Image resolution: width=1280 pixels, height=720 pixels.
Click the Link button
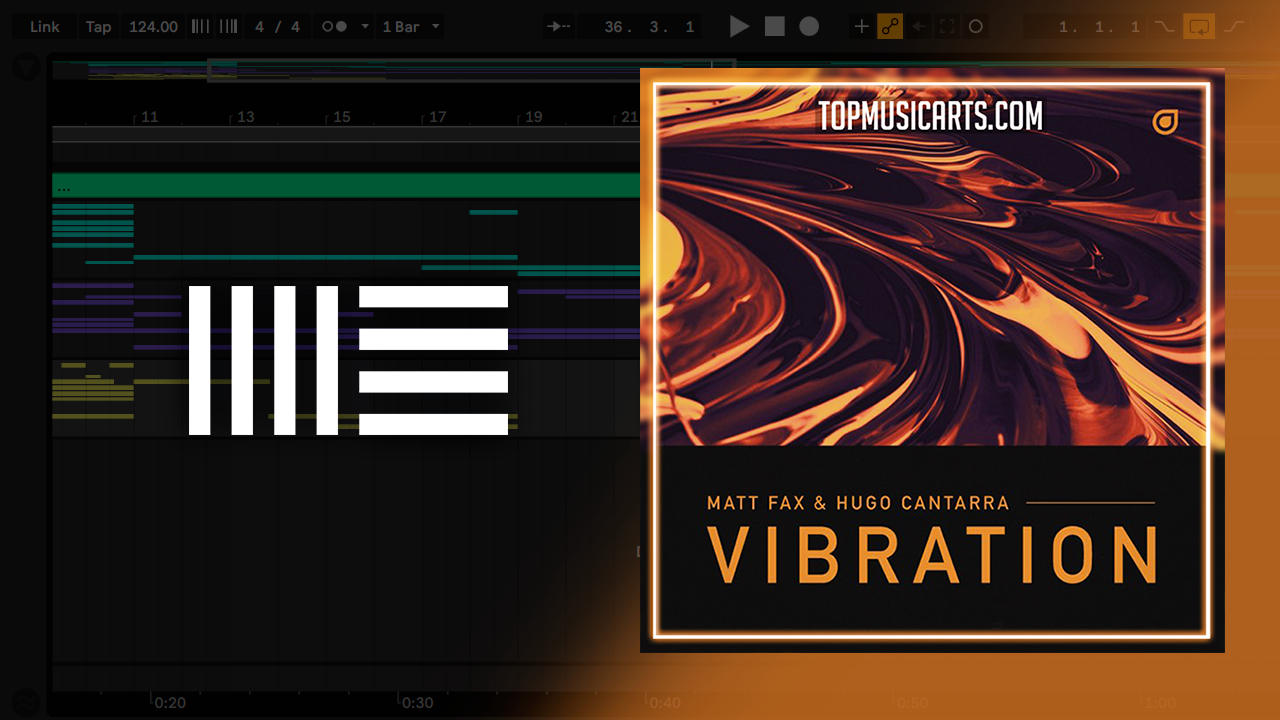[x=44, y=27]
